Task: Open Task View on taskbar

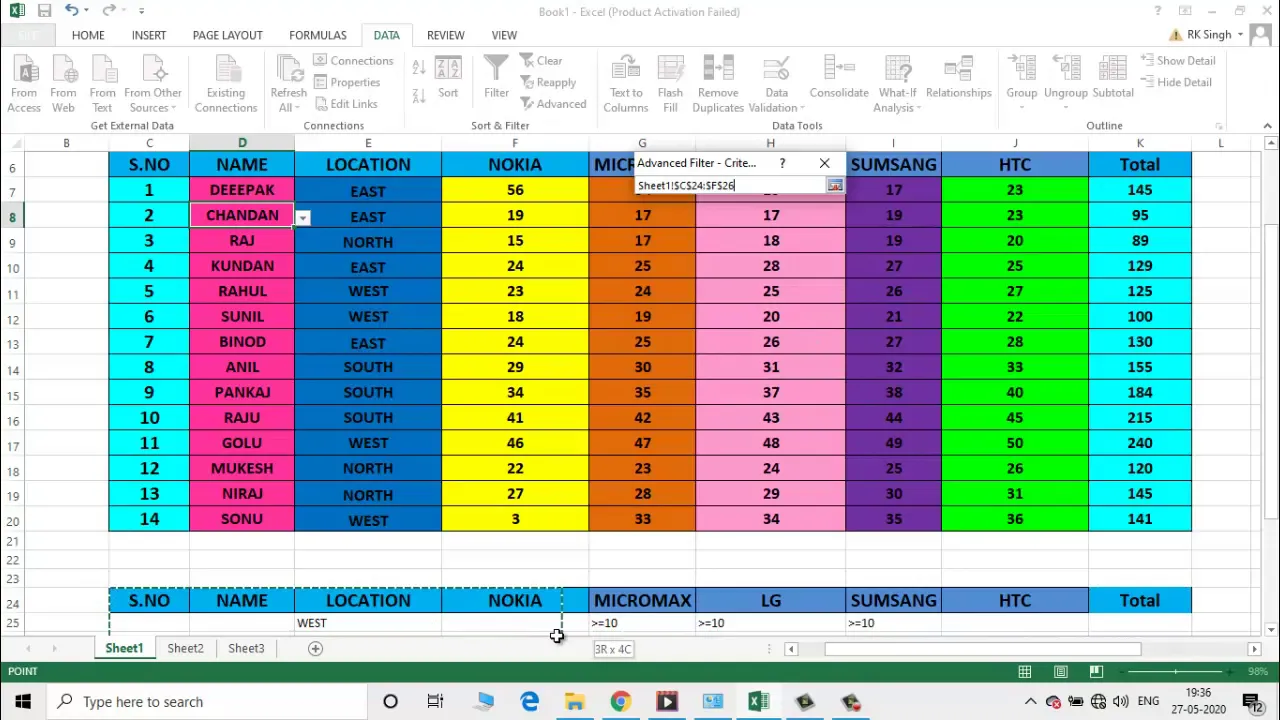Action: [x=436, y=702]
